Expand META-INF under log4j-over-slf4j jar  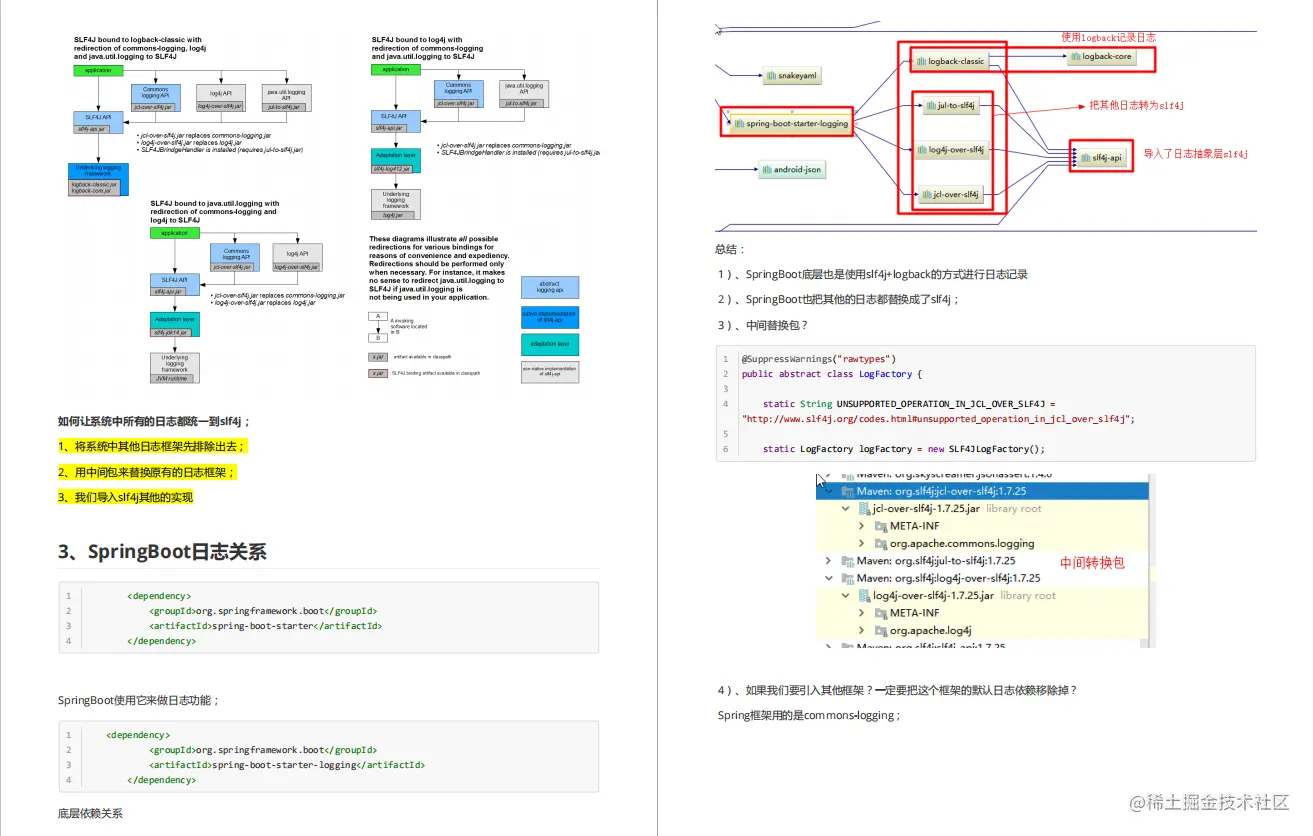pyautogui.click(x=863, y=613)
